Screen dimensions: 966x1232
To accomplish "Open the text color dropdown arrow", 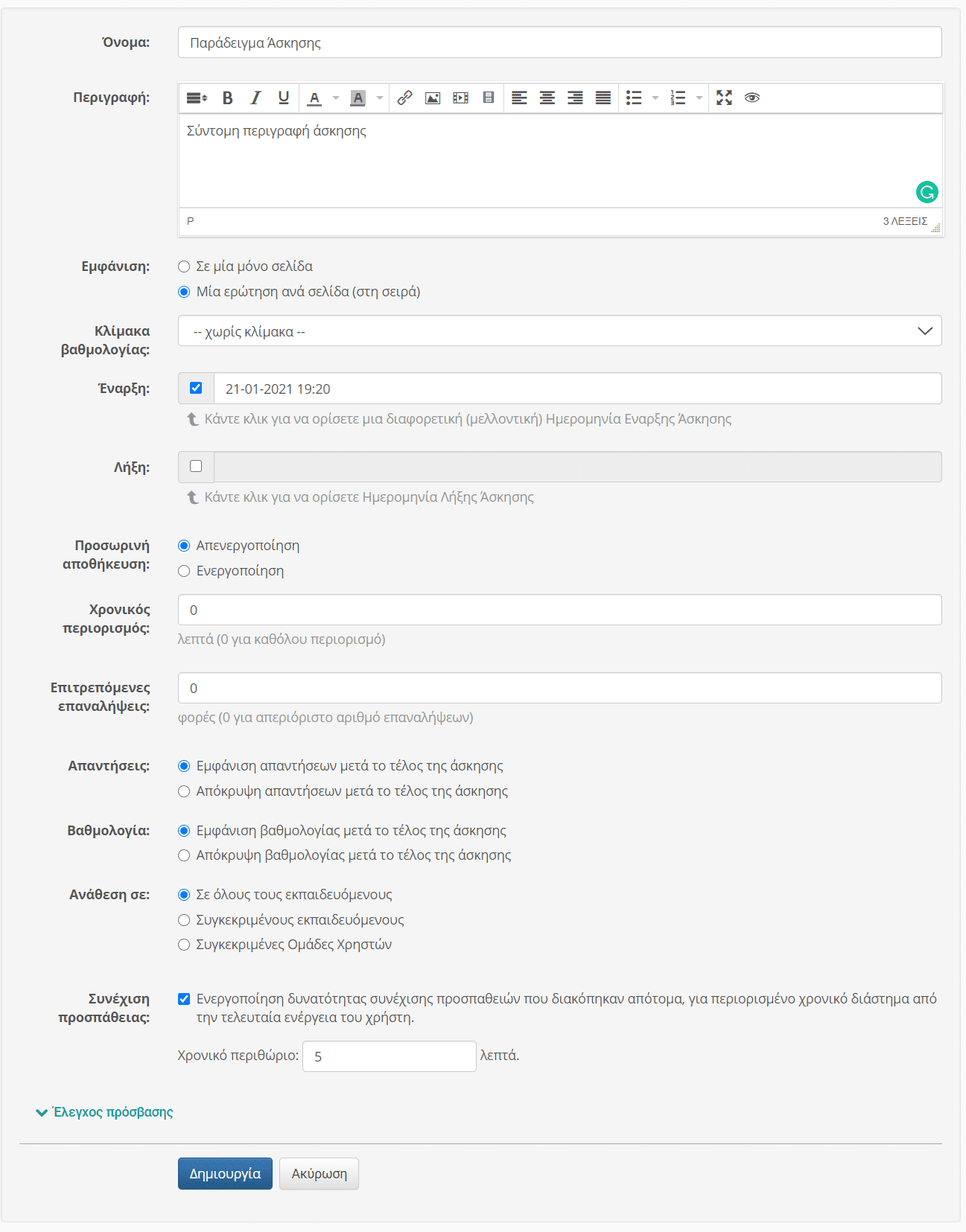I will [x=336, y=98].
